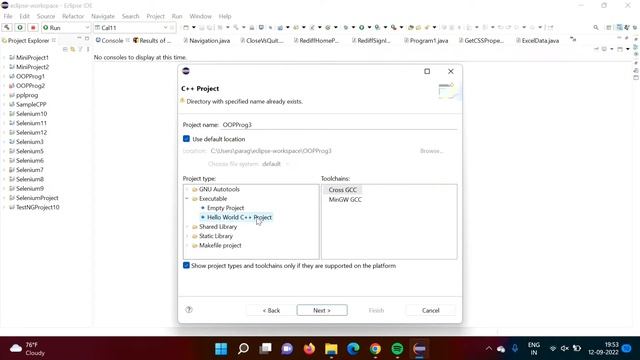Show hidden tray icons chevron
Viewport: 640px width, 360px height.
489,348
